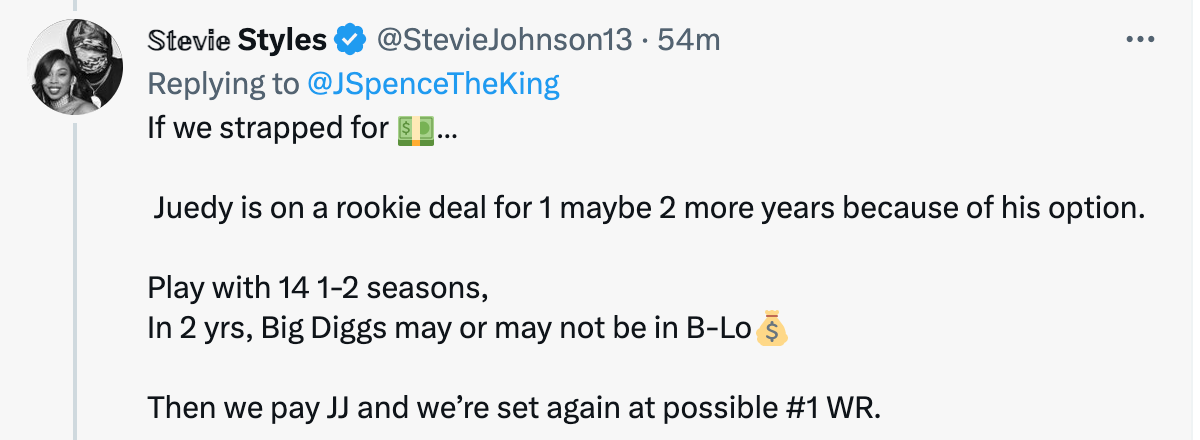Image resolution: width=1200 pixels, height=440 pixels.
Task: Click the "Replying to" label text
Action: [x=222, y=84]
